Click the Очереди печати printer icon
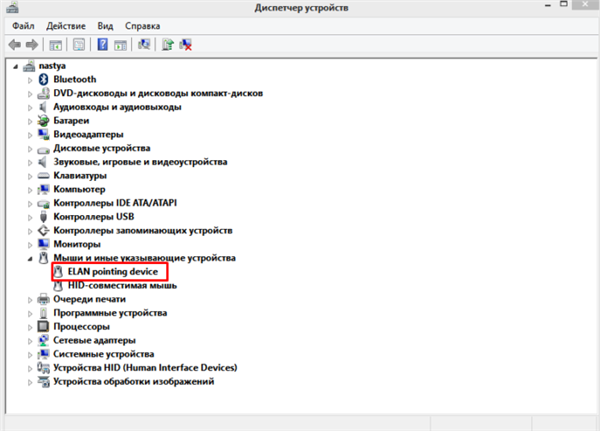600x431 pixels. (x=43, y=299)
